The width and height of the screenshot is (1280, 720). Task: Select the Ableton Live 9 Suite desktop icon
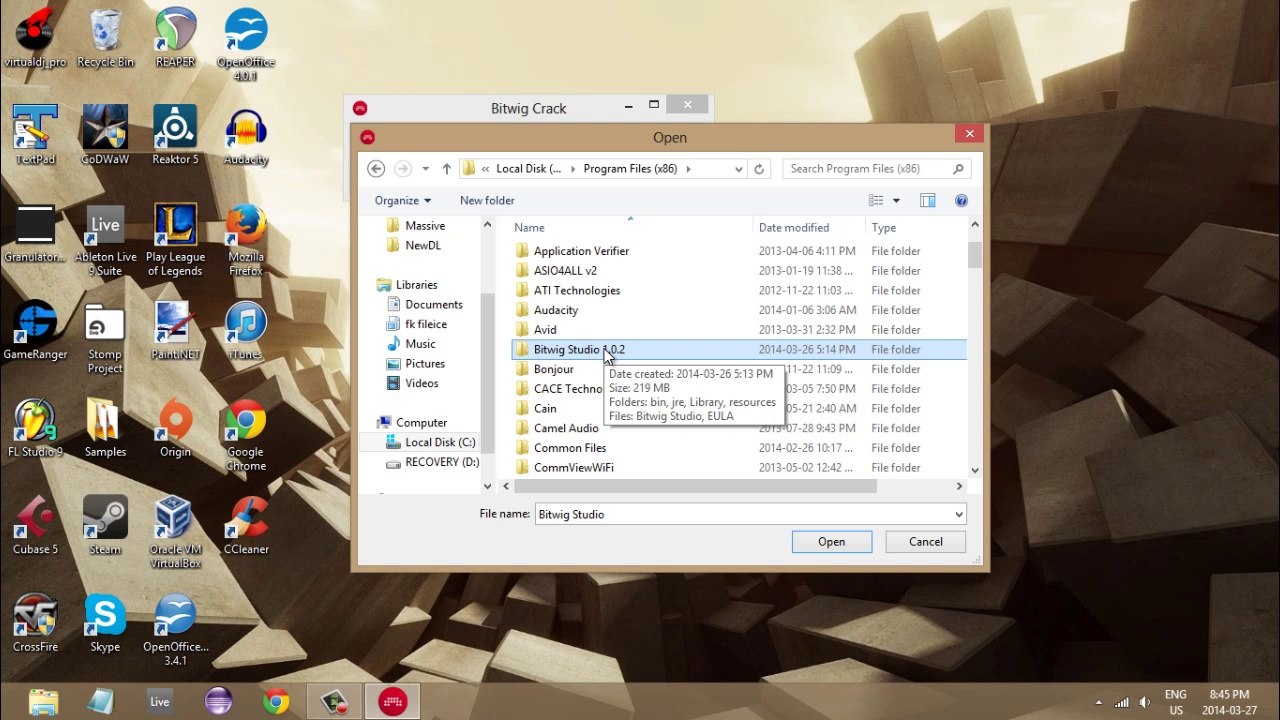tap(105, 242)
